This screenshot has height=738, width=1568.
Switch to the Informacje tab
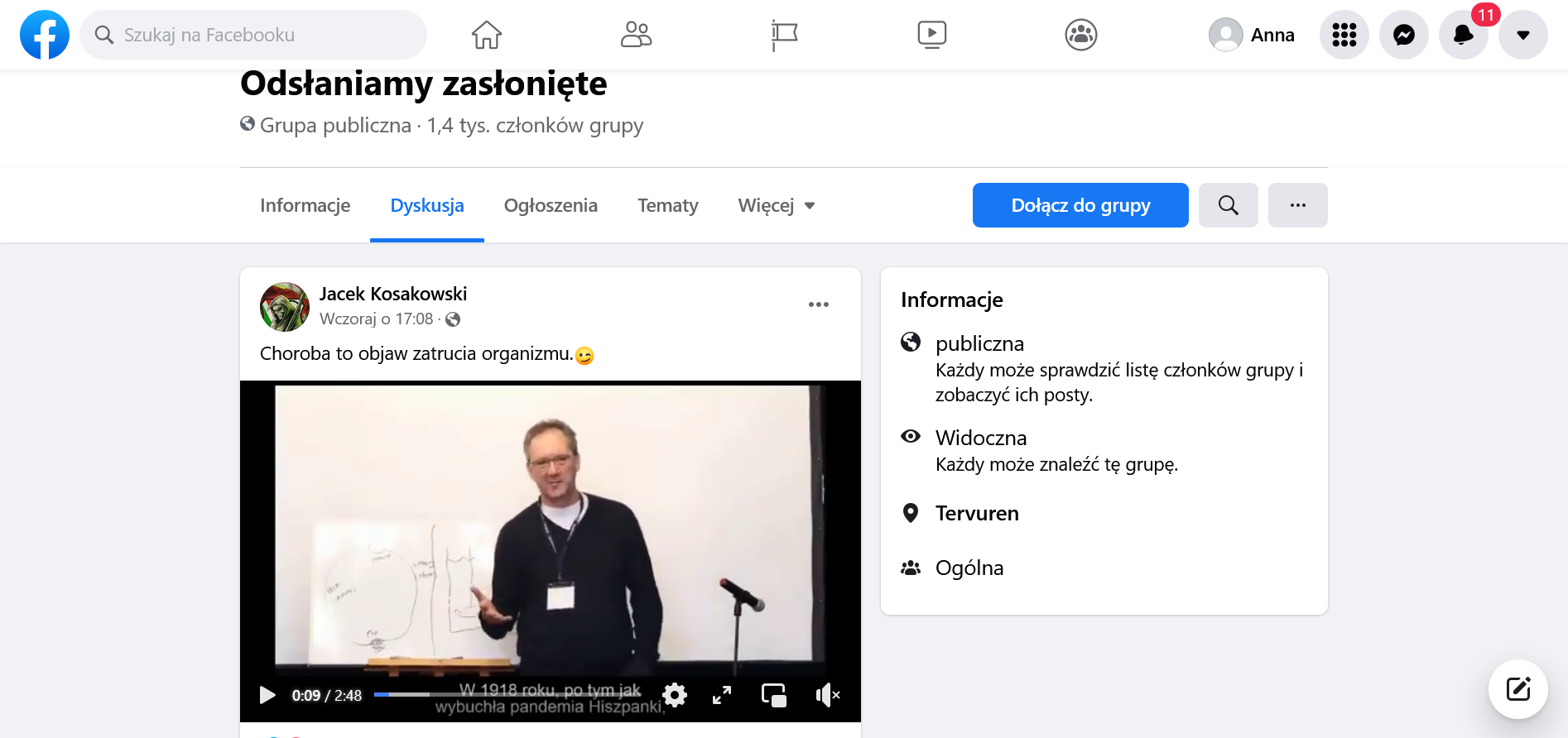click(x=305, y=205)
